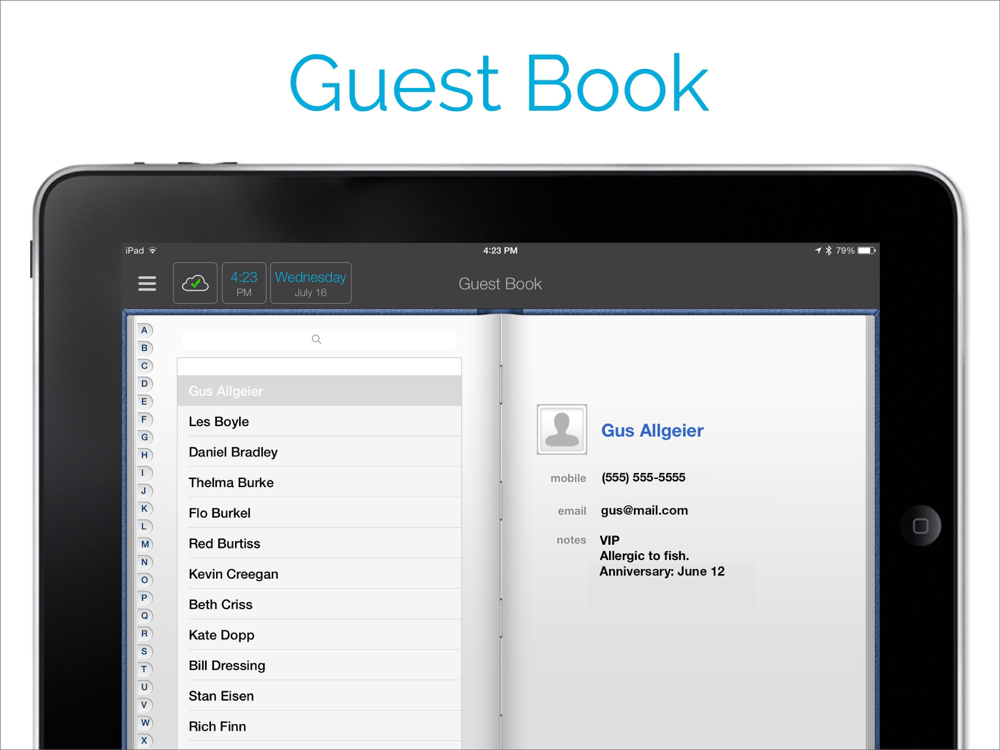Viewport: 1000px width, 750px height.
Task: Tap the Bluetooth status icon
Action: click(x=828, y=251)
